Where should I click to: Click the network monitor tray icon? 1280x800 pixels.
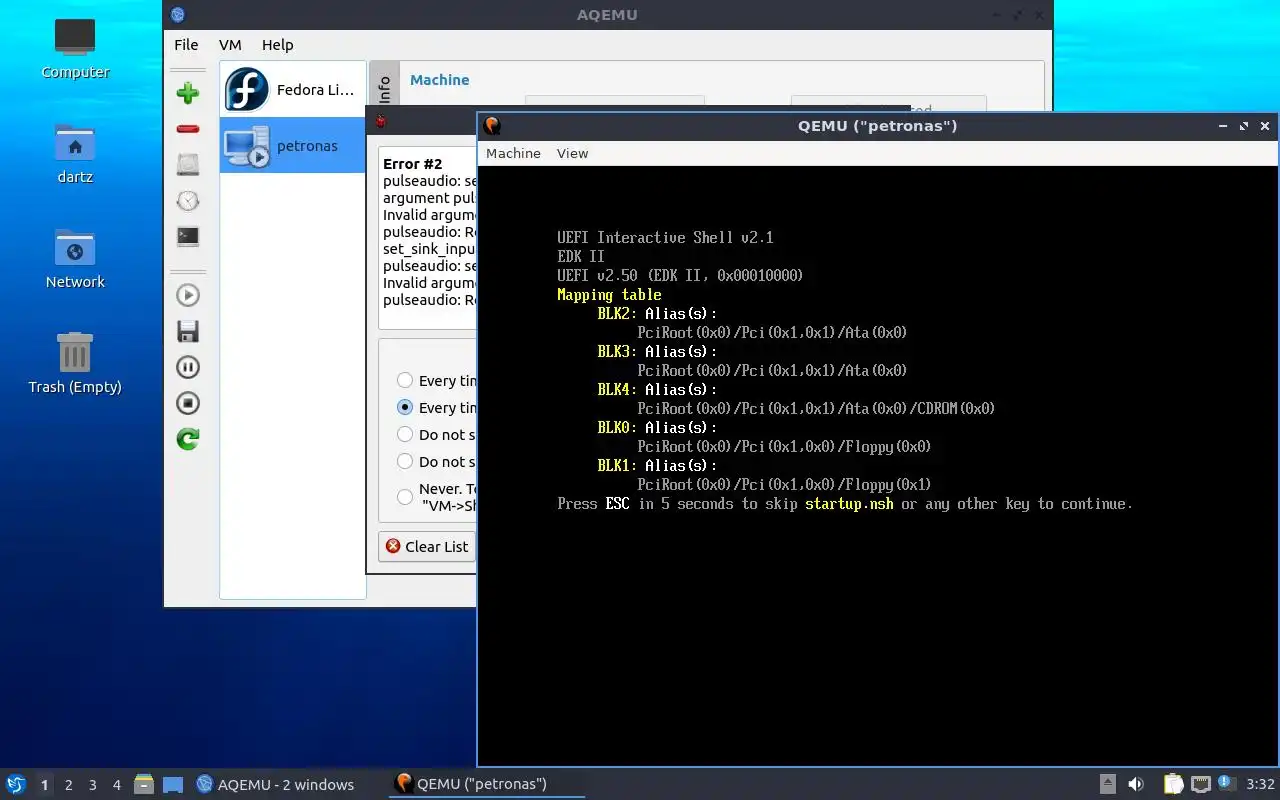coord(1201,784)
